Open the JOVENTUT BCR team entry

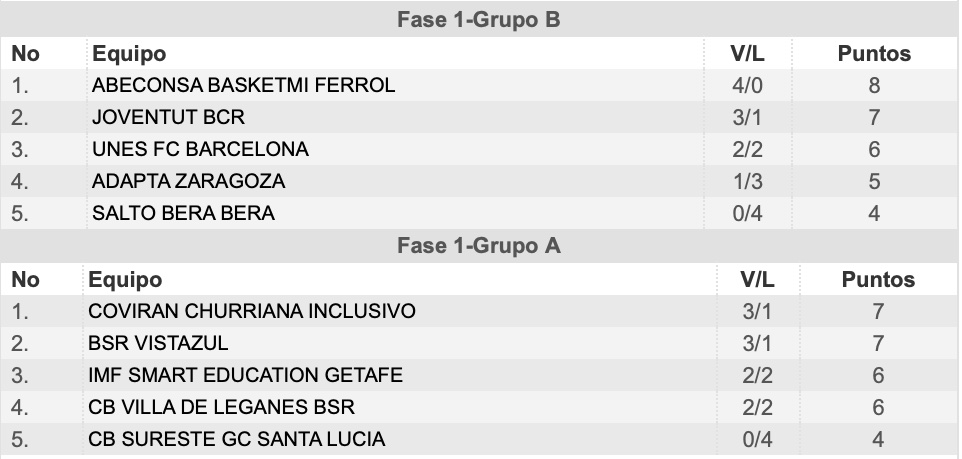pyautogui.click(x=168, y=117)
